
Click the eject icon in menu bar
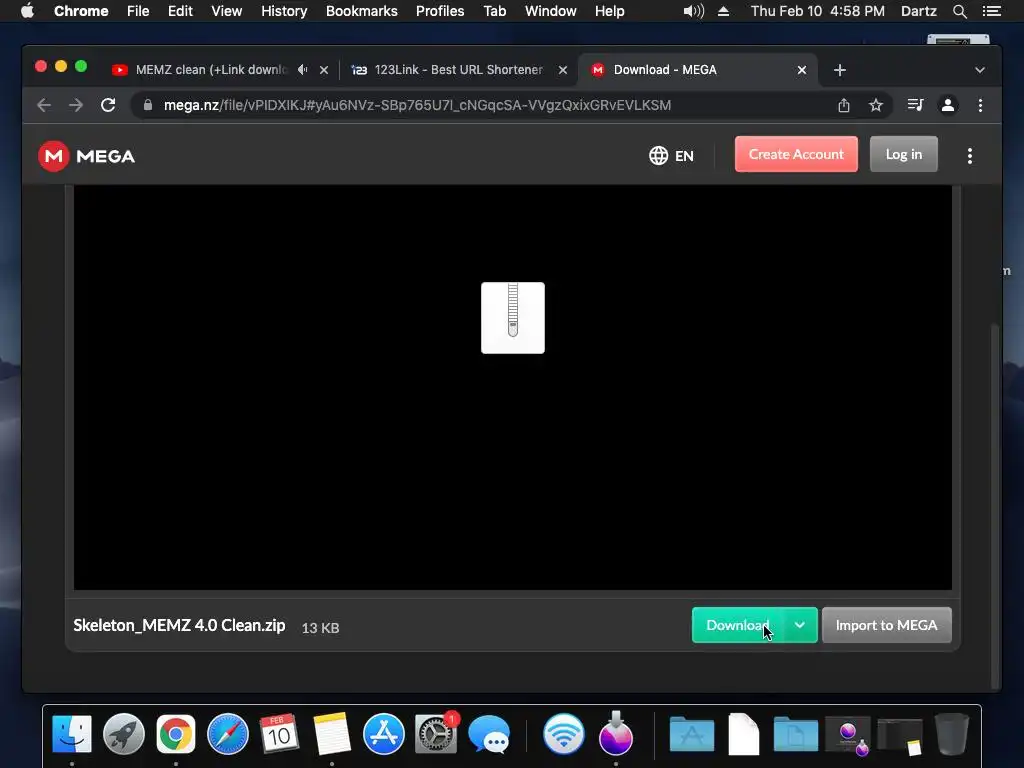pyautogui.click(x=724, y=11)
